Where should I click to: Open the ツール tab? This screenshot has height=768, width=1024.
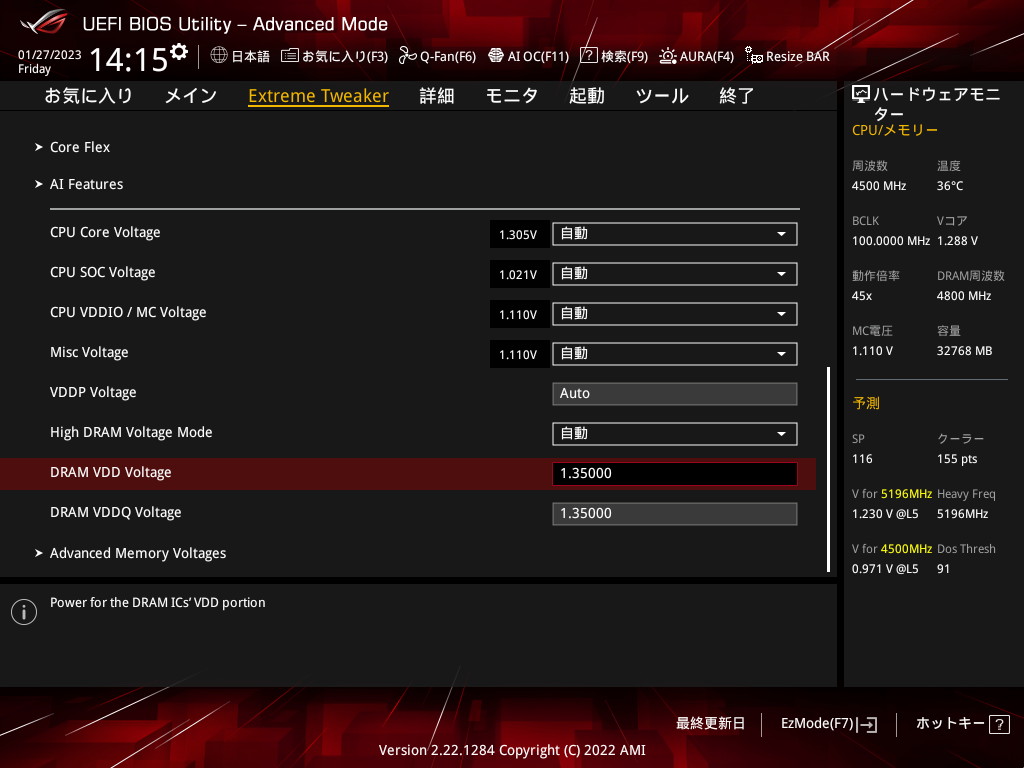[x=662, y=96]
